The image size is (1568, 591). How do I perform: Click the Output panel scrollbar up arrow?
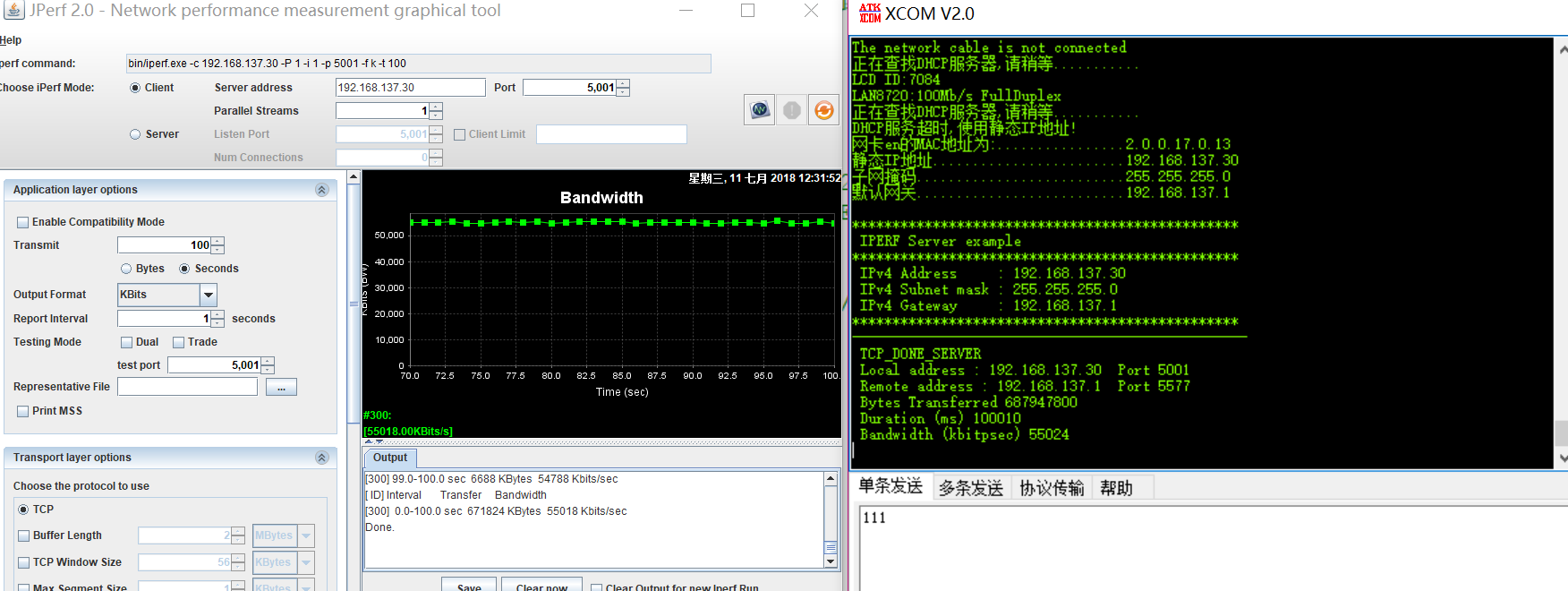[831, 479]
